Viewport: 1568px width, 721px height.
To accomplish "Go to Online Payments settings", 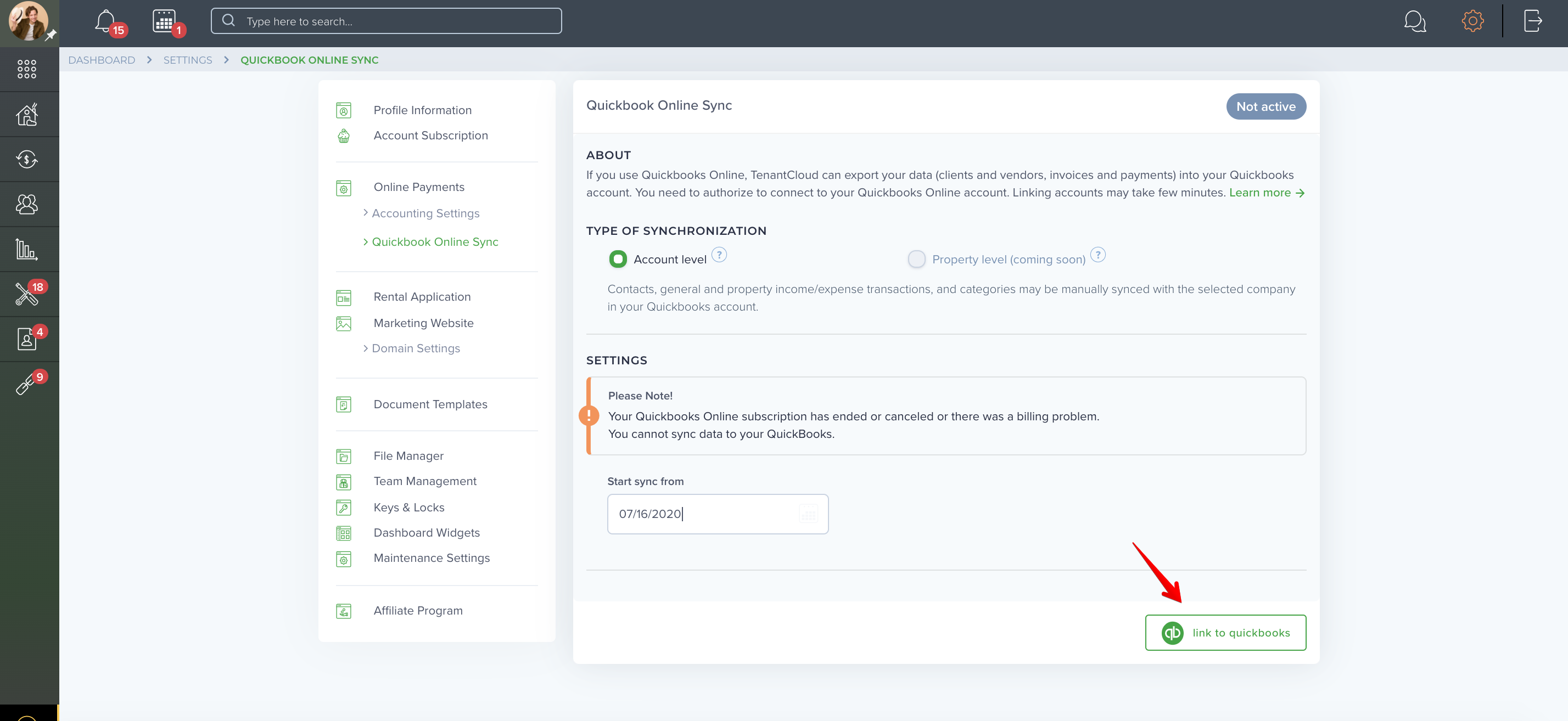I will click(419, 188).
